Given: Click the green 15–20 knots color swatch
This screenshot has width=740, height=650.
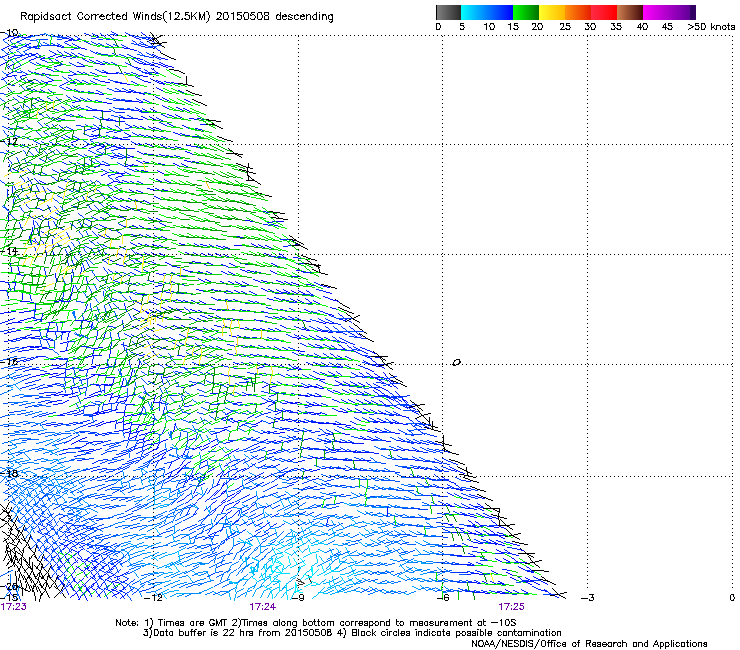Looking at the screenshot, I should [x=526, y=12].
